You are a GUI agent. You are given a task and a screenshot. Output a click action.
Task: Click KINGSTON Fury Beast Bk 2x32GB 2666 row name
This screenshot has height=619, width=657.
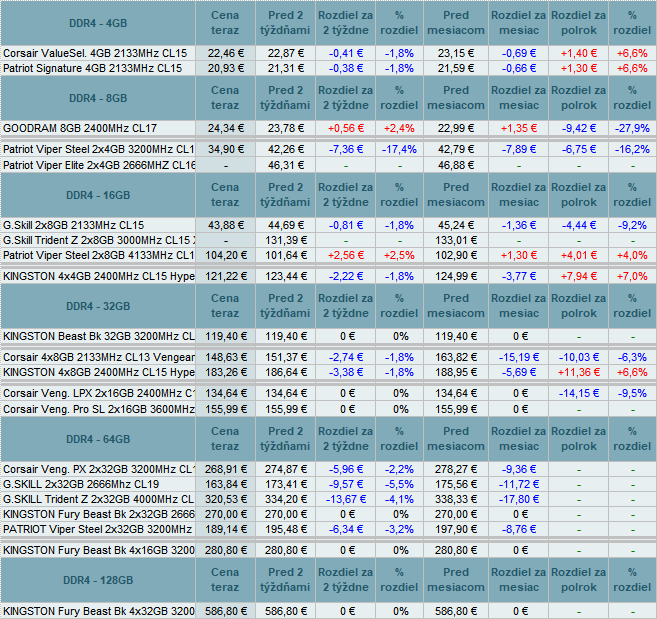(98, 514)
